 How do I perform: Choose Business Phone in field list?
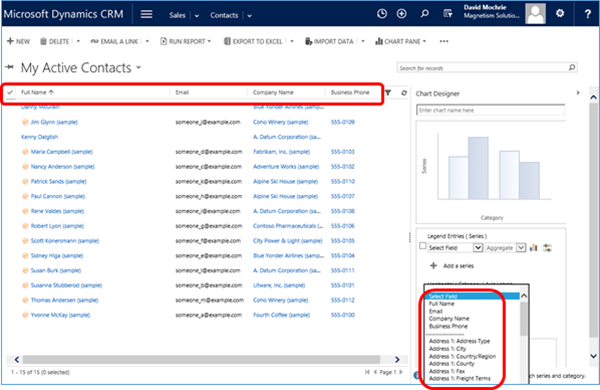tap(448, 326)
